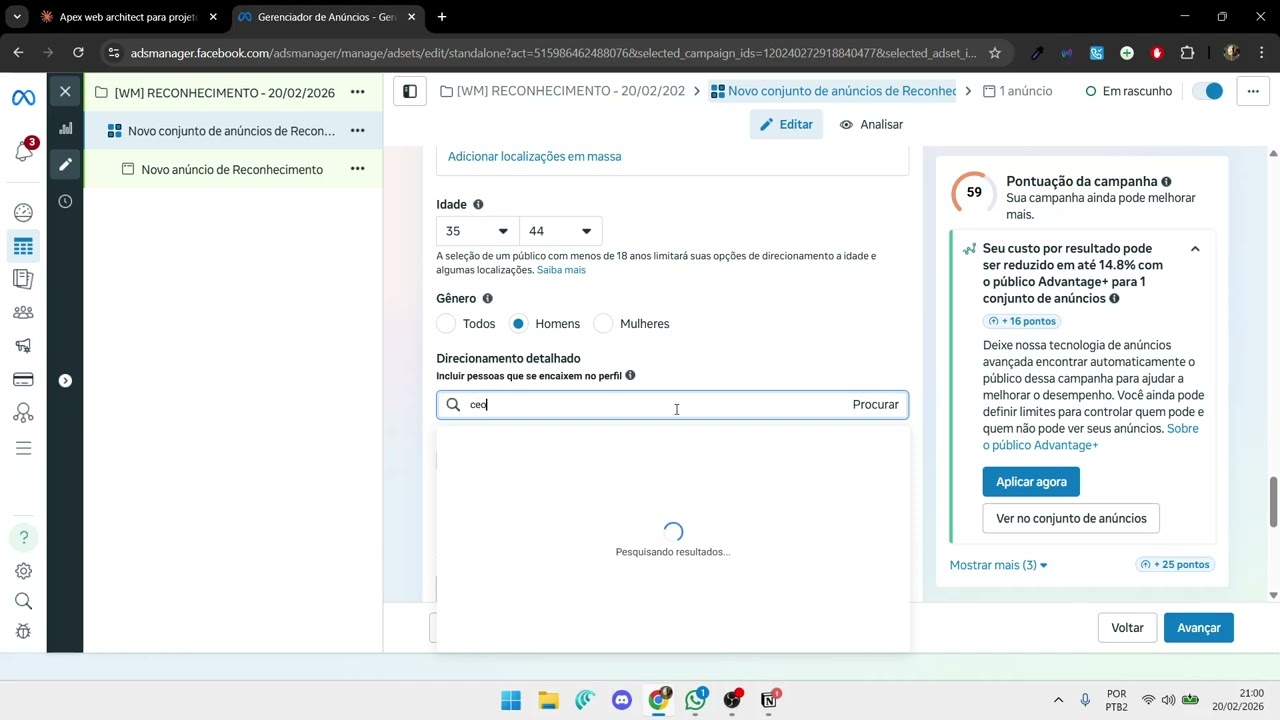This screenshot has height=720, width=1280.
Task: Click the sidebar search magnifier icon
Action: pos(23,601)
